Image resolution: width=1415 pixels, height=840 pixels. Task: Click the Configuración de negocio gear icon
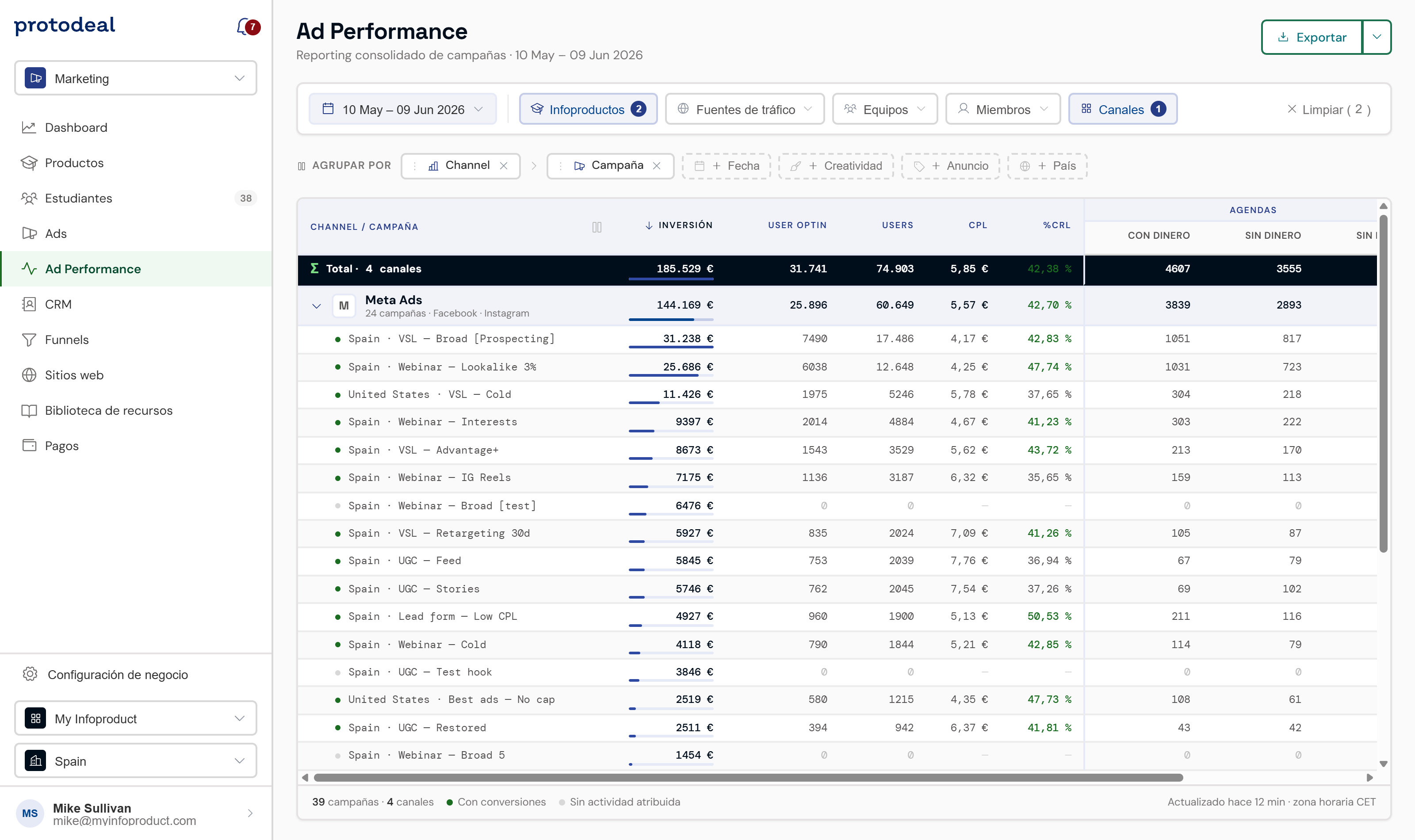point(30,674)
